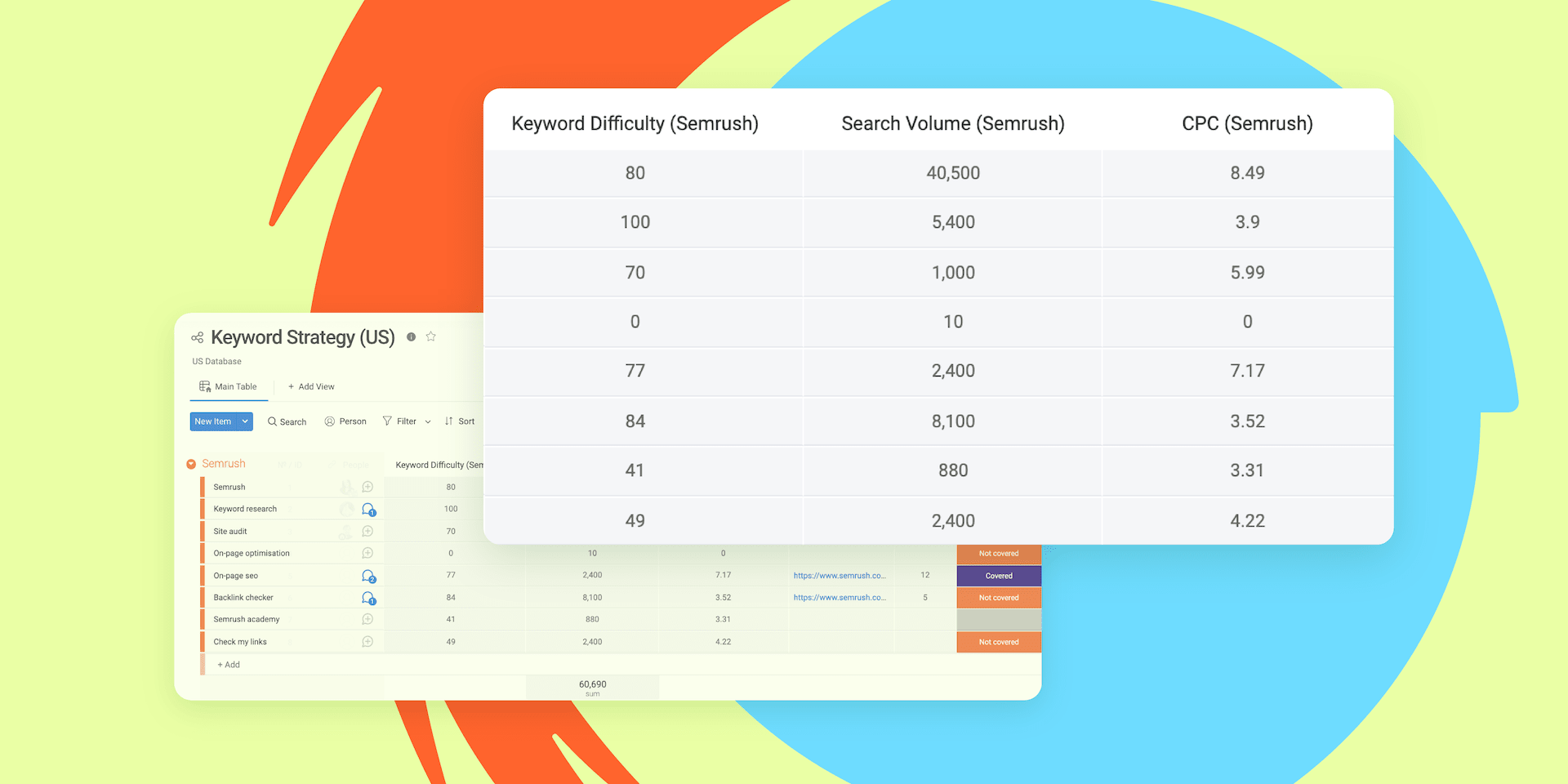This screenshot has width=1568, height=784.
Task: Click the 60,690 sum cell
Action: [593, 688]
